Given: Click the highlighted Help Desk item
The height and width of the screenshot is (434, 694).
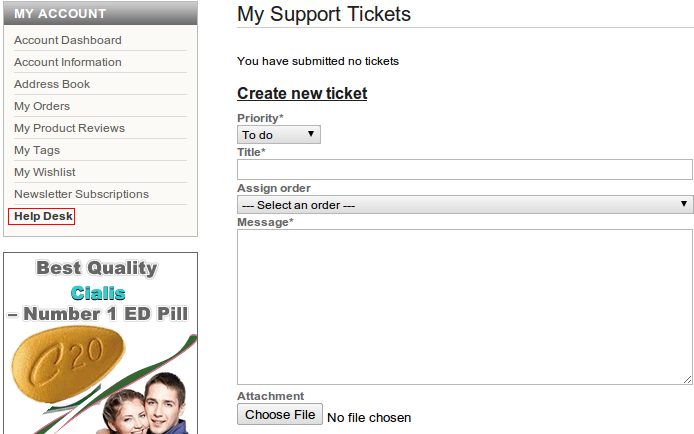Looking at the screenshot, I should tap(43, 216).
